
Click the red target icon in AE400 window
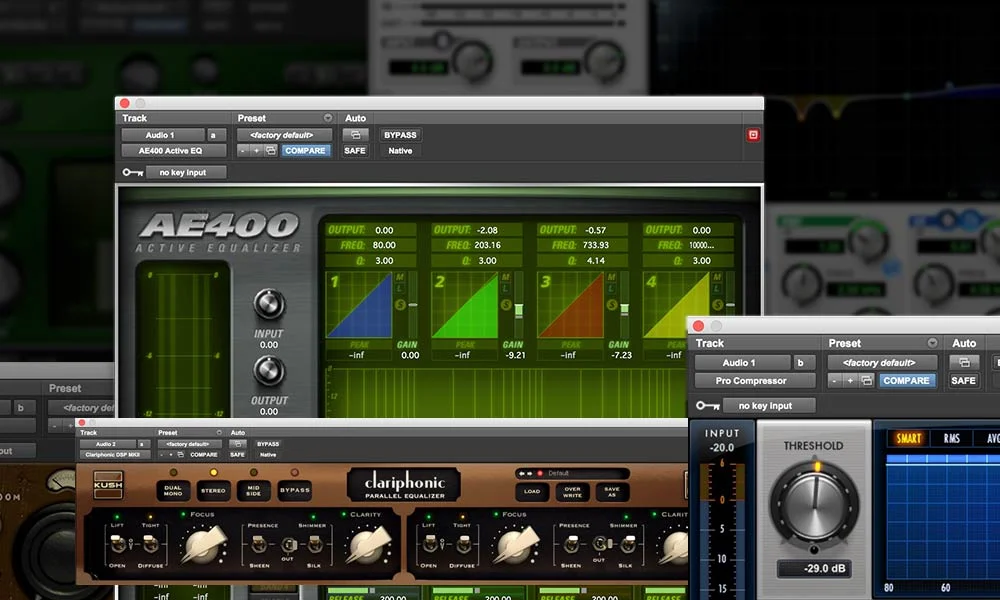753,135
